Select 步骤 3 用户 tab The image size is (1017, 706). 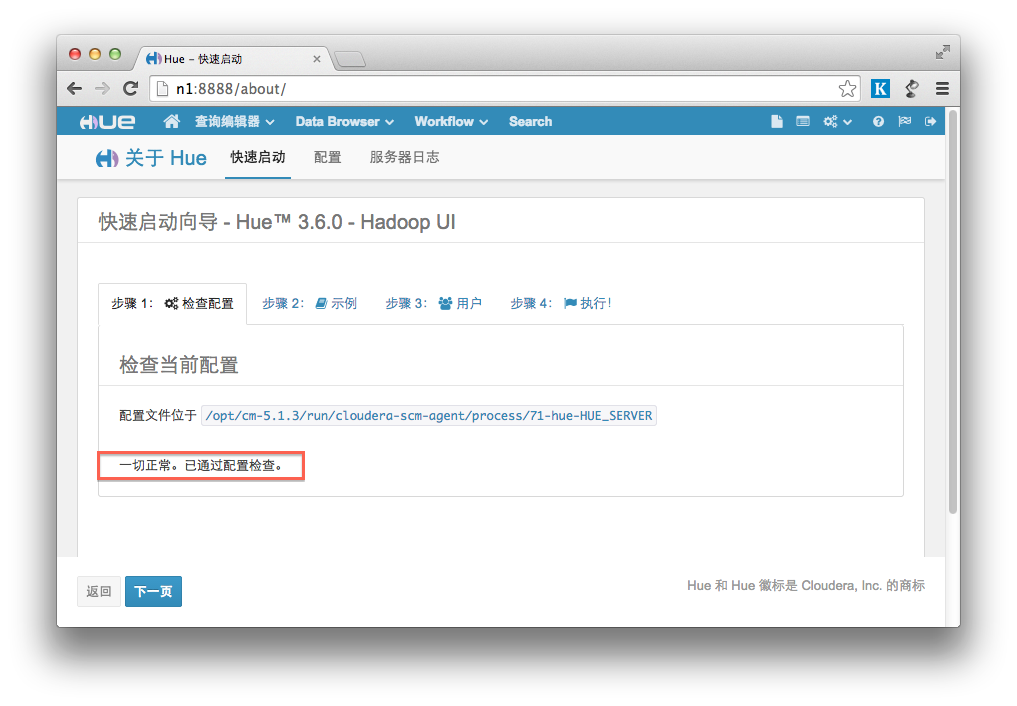coord(433,303)
